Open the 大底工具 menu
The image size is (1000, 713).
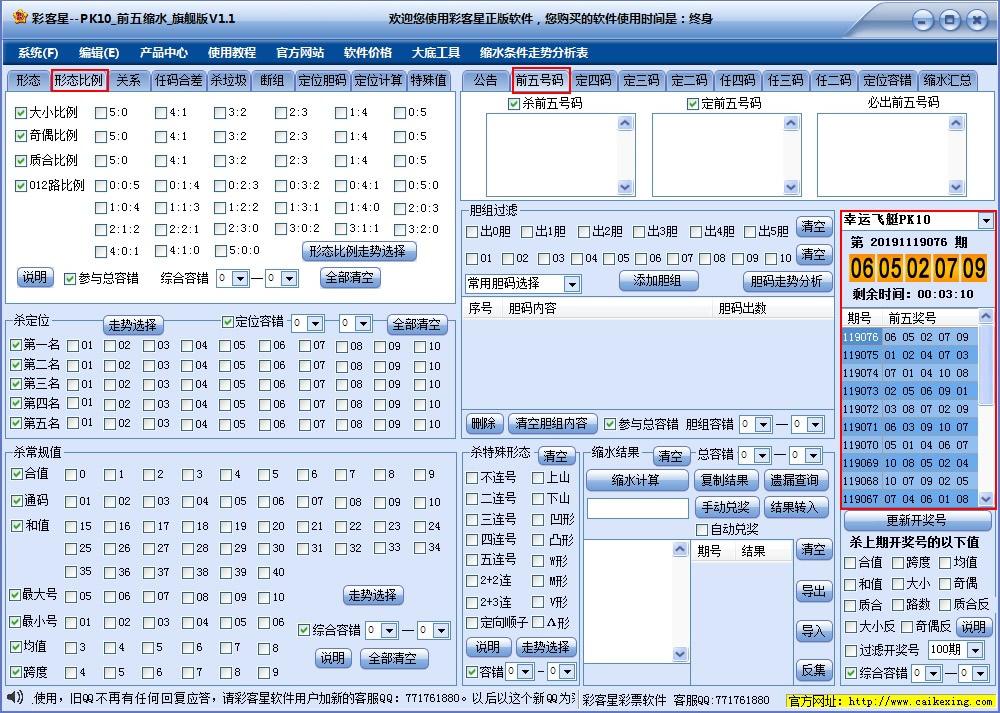(436, 52)
